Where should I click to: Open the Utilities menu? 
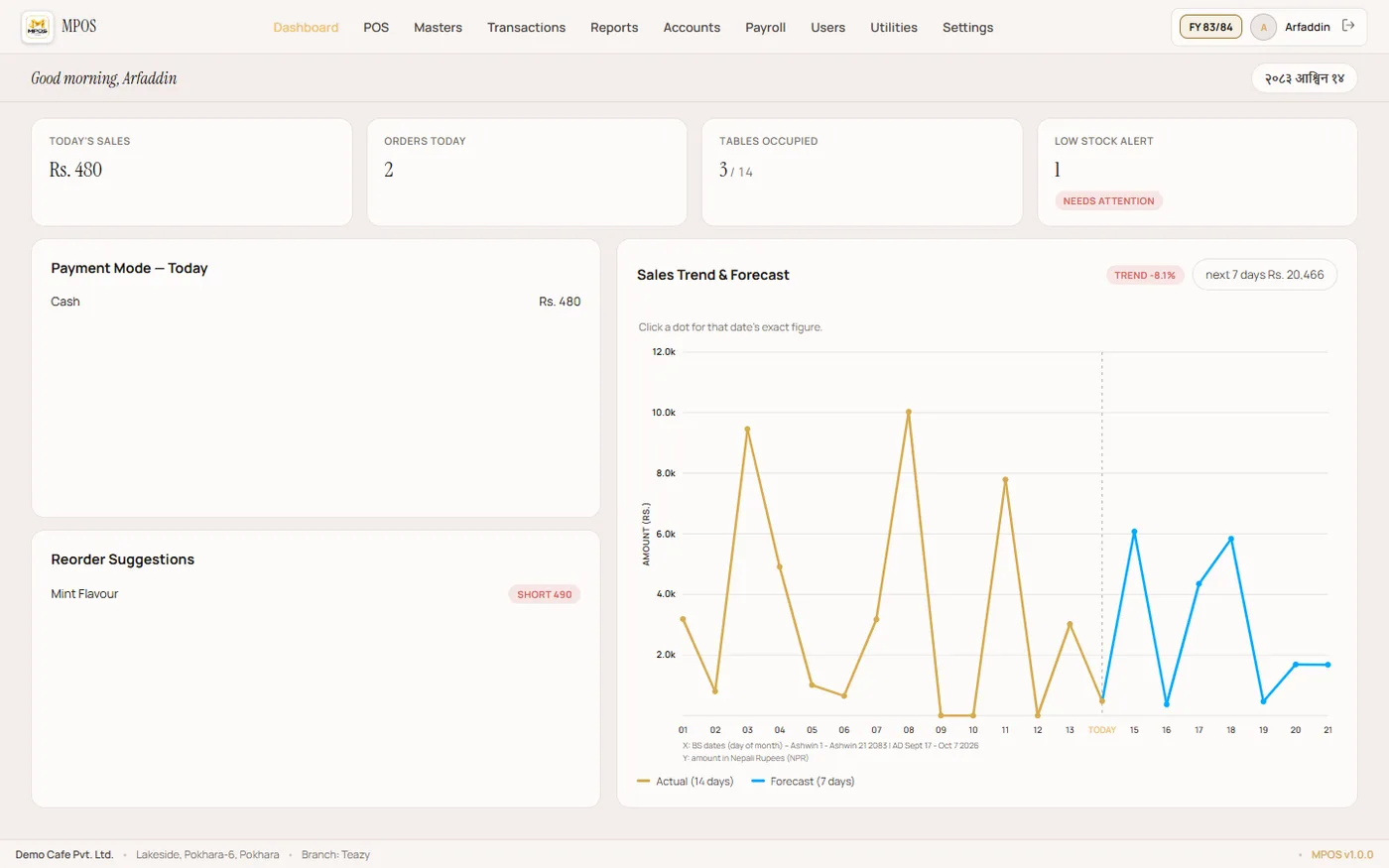tap(894, 28)
